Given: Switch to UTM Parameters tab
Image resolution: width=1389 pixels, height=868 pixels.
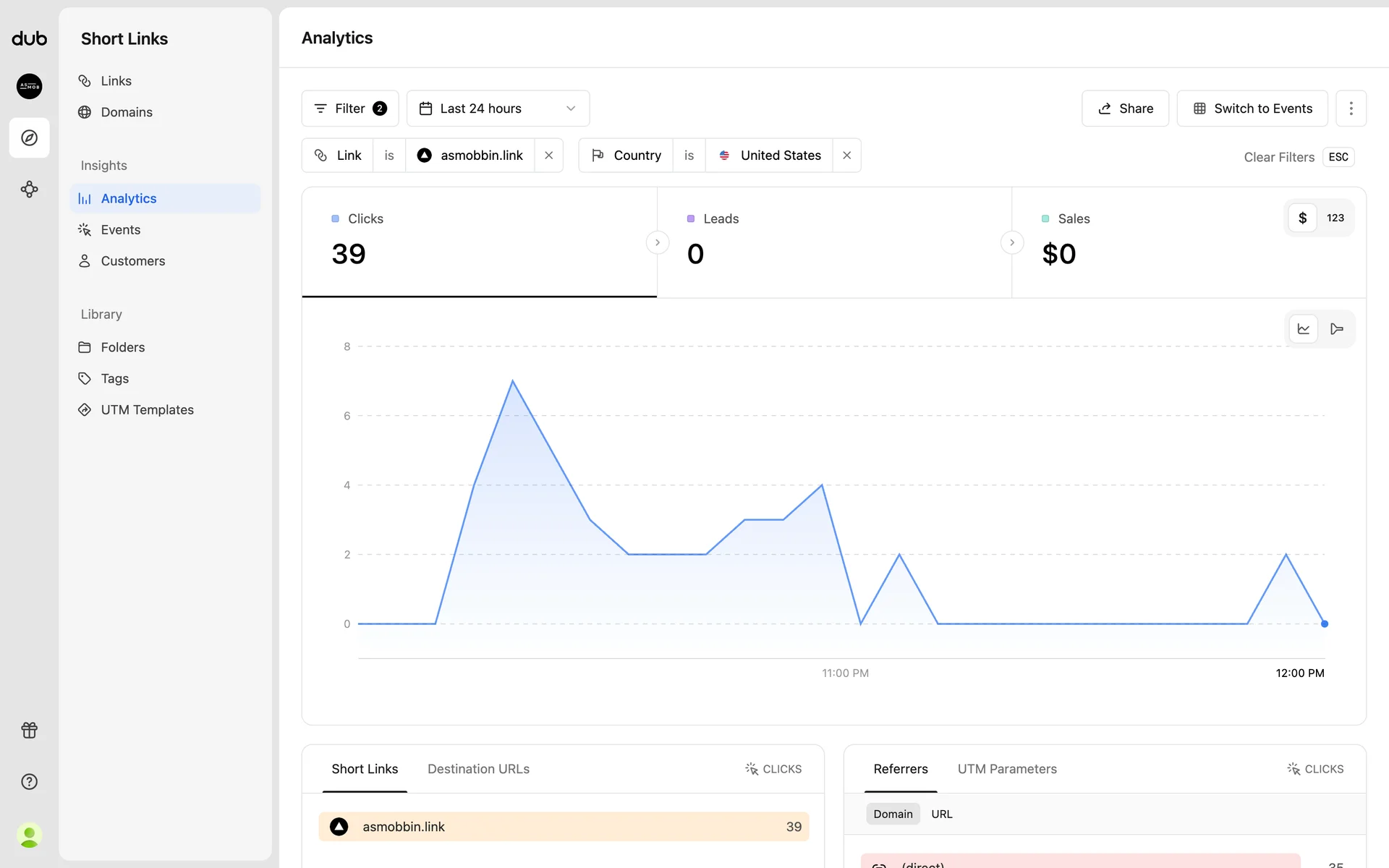Looking at the screenshot, I should 1006,769.
